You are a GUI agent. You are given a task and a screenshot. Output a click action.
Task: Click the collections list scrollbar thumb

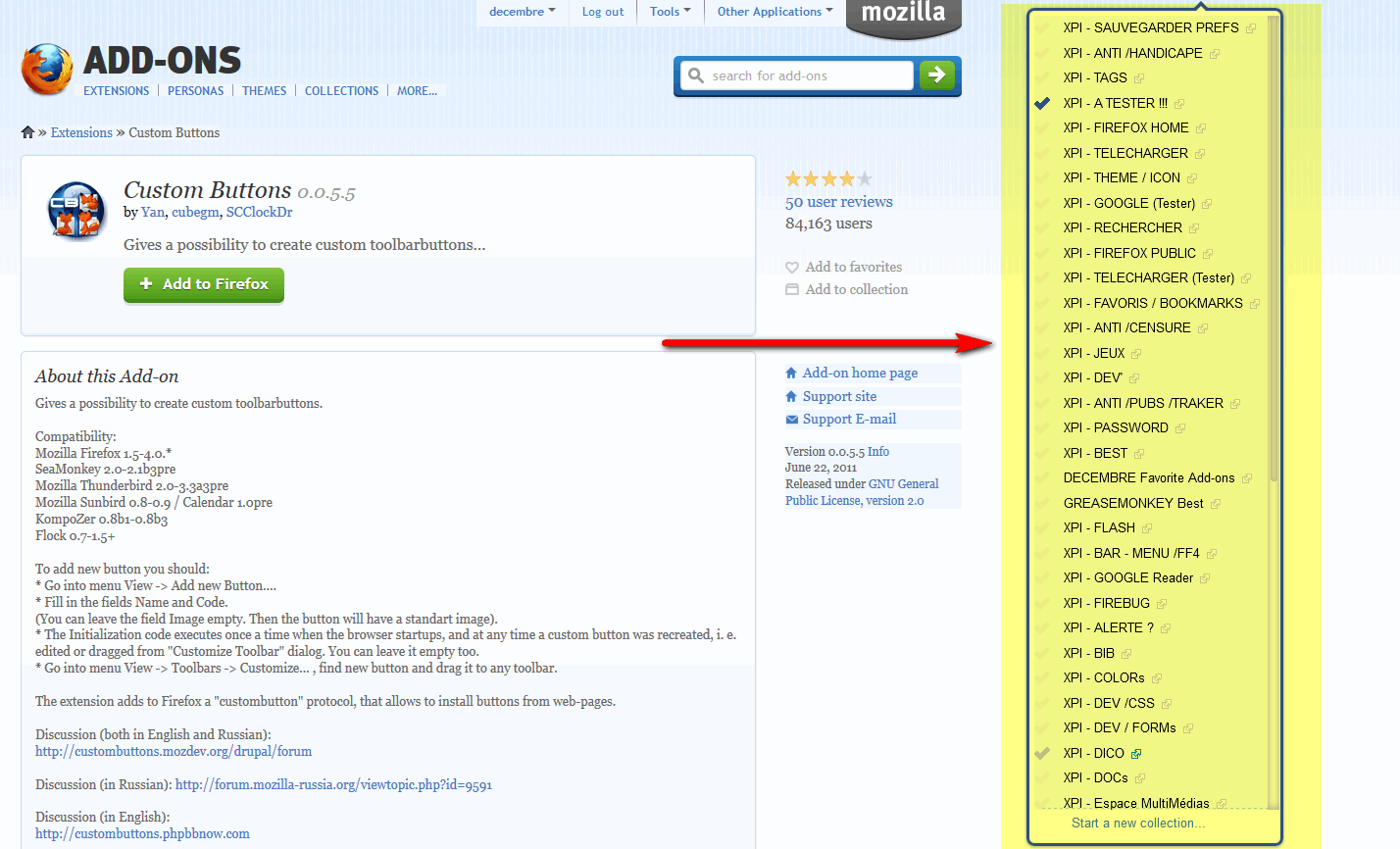pyautogui.click(x=1274, y=249)
